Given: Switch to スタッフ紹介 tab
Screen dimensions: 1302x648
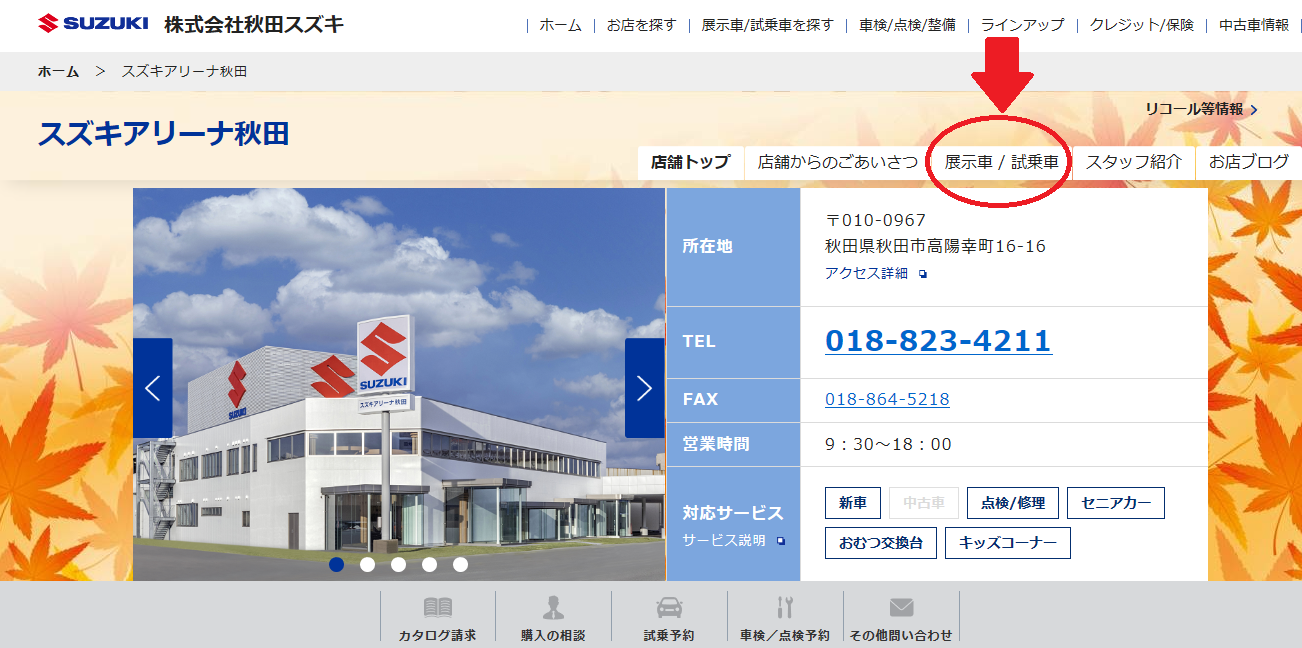Looking at the screenshot, I should (x=1133, y=162).
